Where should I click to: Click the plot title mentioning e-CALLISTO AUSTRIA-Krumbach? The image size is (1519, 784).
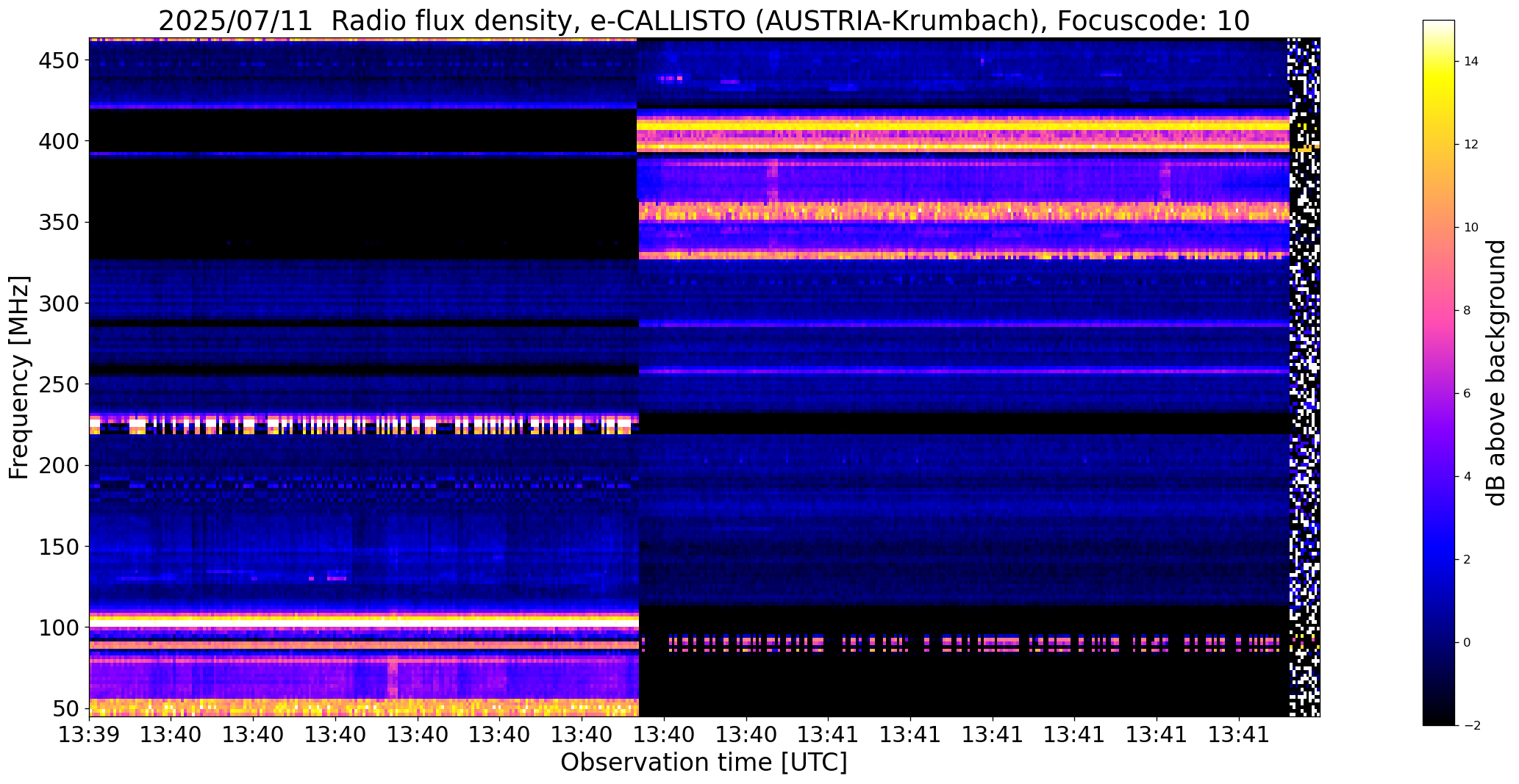tap(704, 21)
